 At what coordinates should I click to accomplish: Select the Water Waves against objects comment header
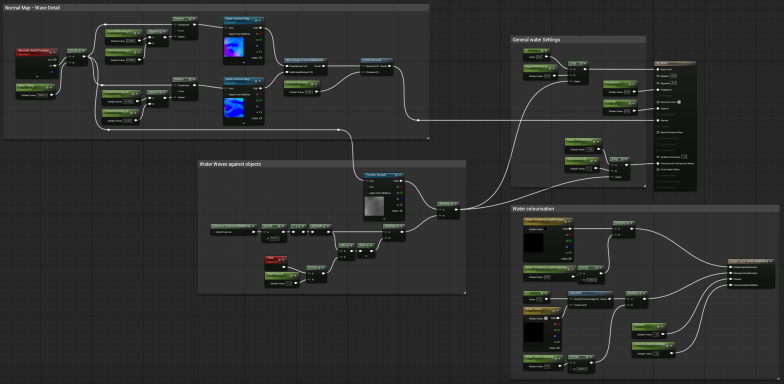click(332, 164)
